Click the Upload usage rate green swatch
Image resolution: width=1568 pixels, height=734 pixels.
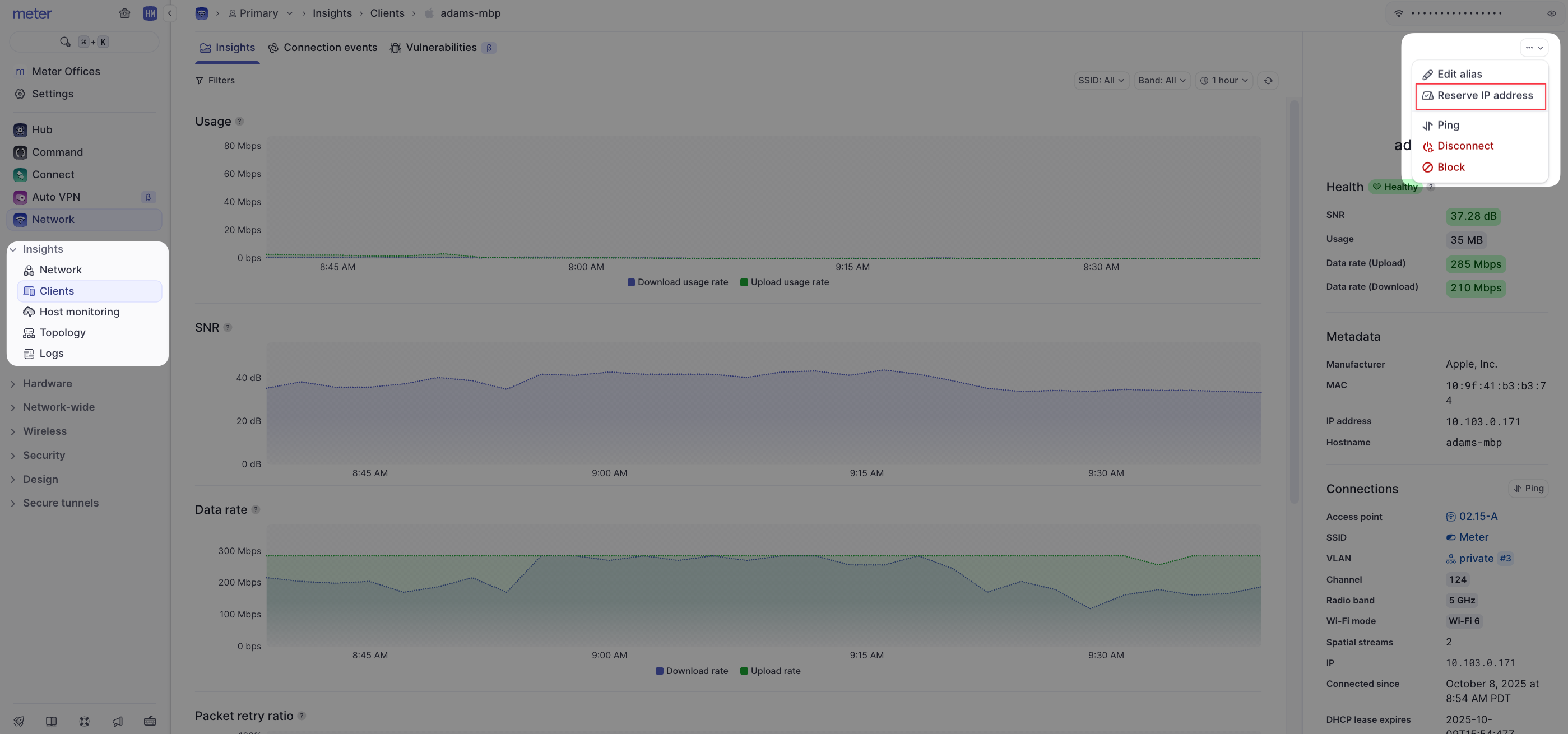[744, 282]
